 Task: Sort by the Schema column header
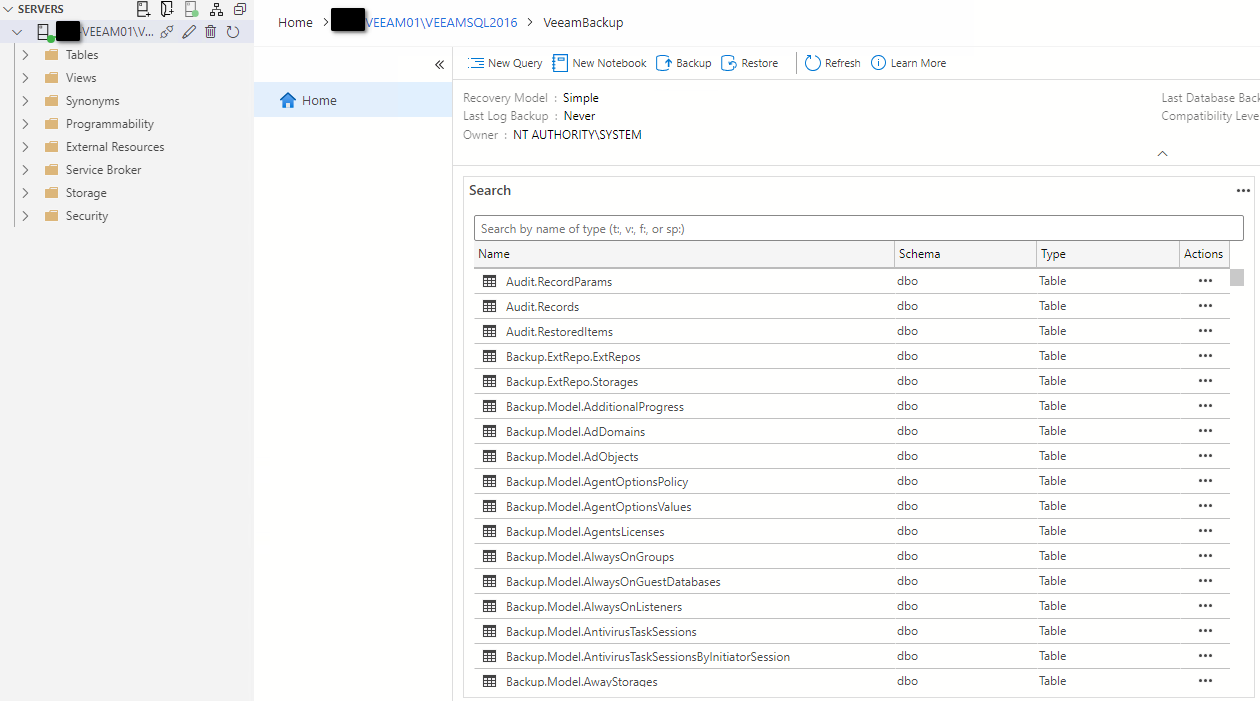pyautogui.click(x=965, y=254)
